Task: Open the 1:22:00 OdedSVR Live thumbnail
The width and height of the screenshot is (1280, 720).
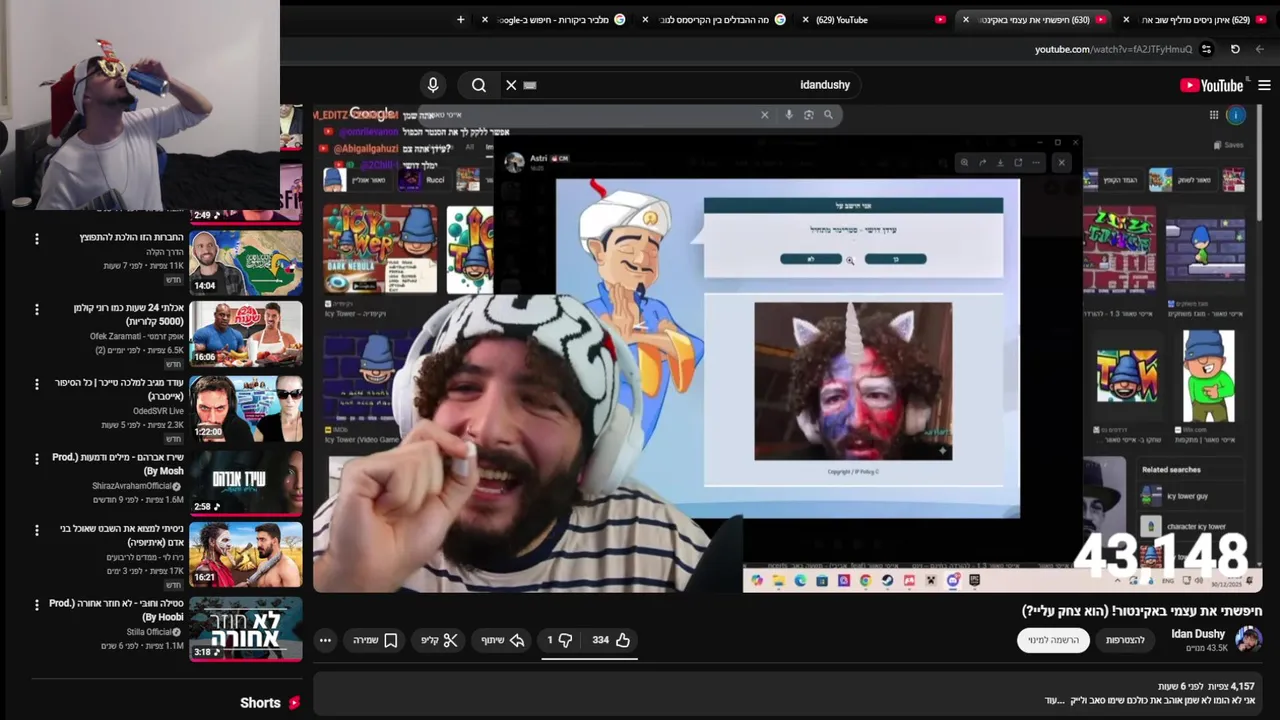Action: click(x=246, y=409)
